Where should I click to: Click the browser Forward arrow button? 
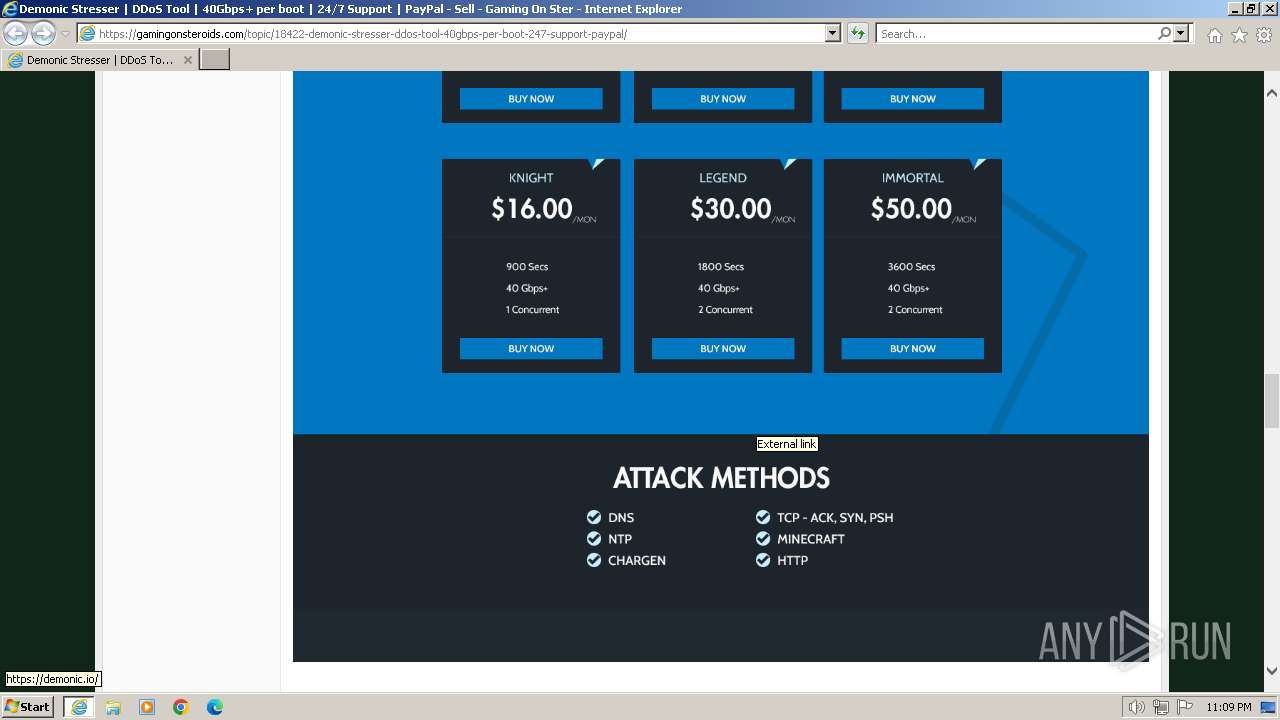(x=43, y=34)
